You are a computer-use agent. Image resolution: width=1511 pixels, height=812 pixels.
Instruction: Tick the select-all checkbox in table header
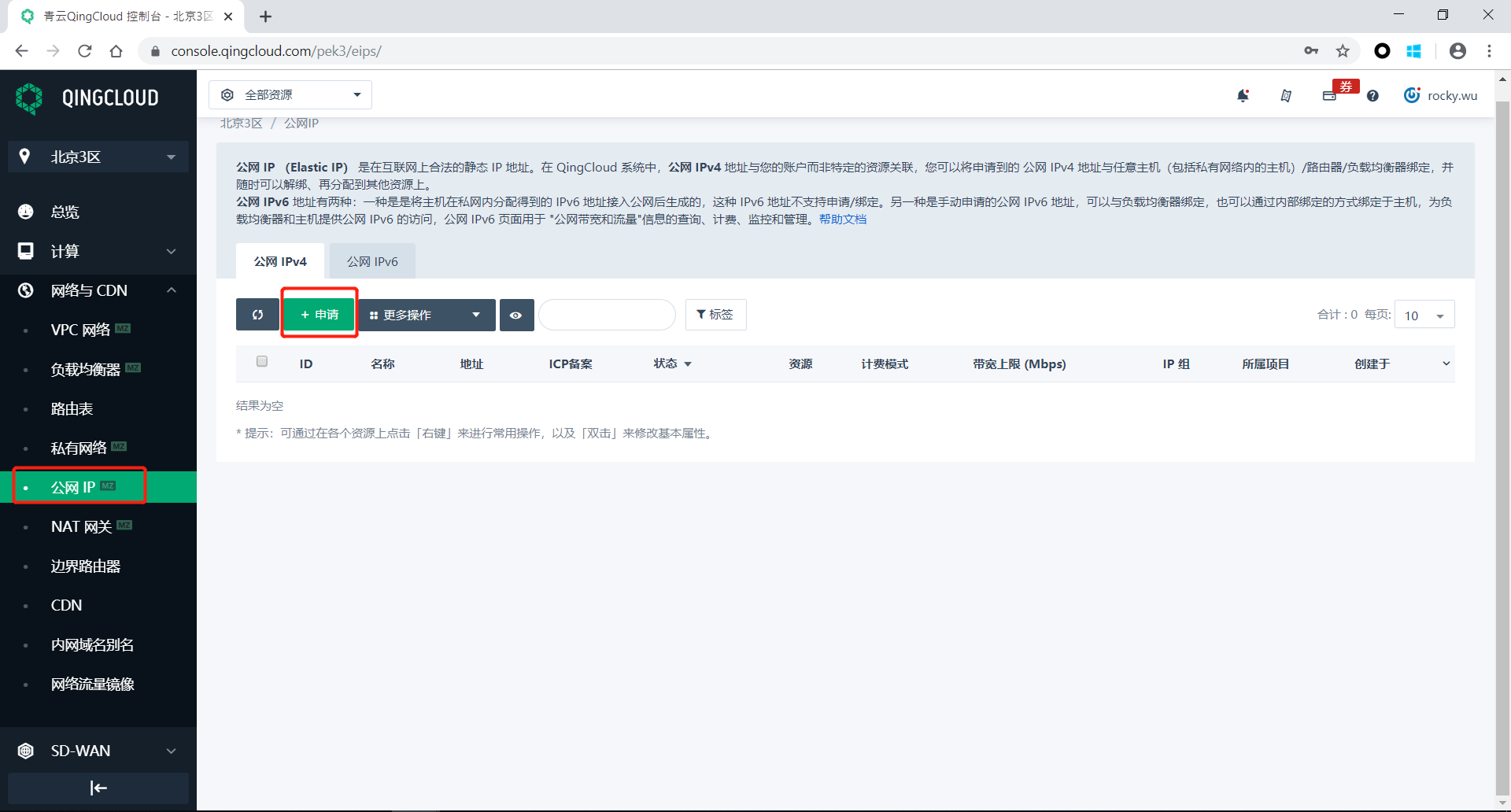click(262, 361)
